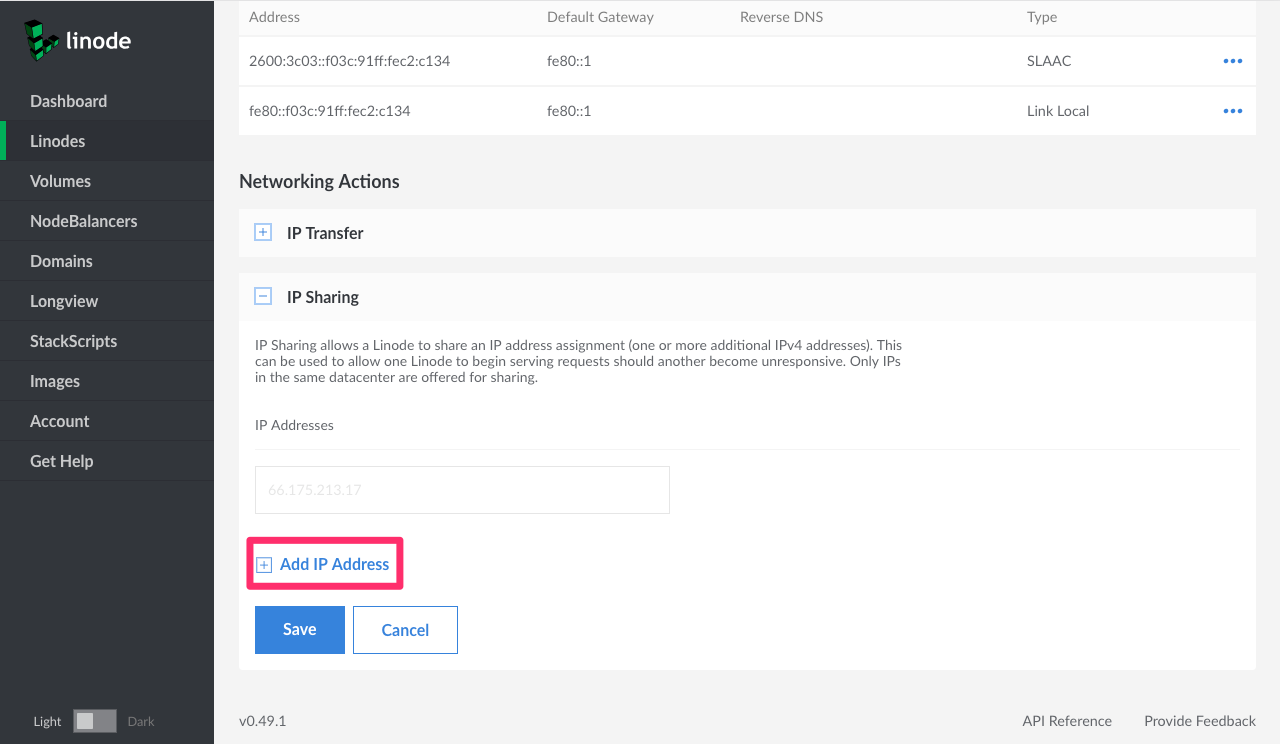Viewport: 1280px width, 744px height.
Task: Navigate to Domains page
Action: [x=61, y=261]
